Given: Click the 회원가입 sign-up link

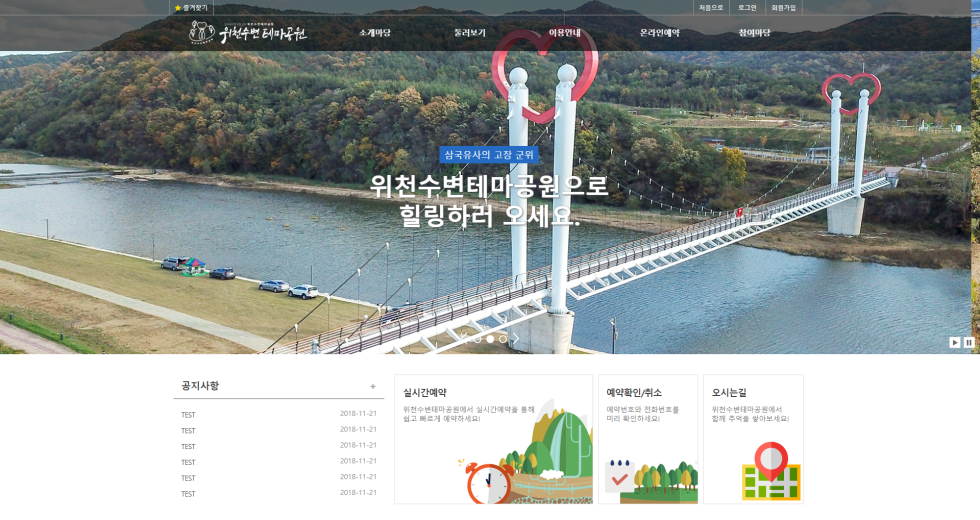Looking at the screenshot, I should point(783,7).
